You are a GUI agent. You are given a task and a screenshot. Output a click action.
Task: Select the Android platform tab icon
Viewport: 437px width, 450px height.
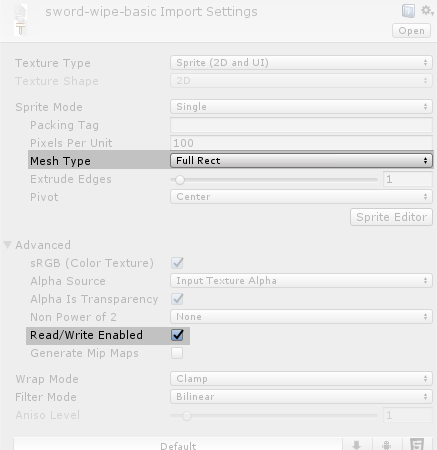(x=386, y=445)
